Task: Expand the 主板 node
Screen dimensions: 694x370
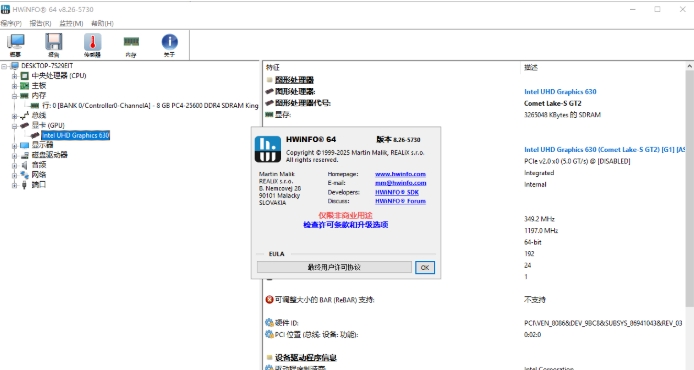Action: [x=14, y=86]
